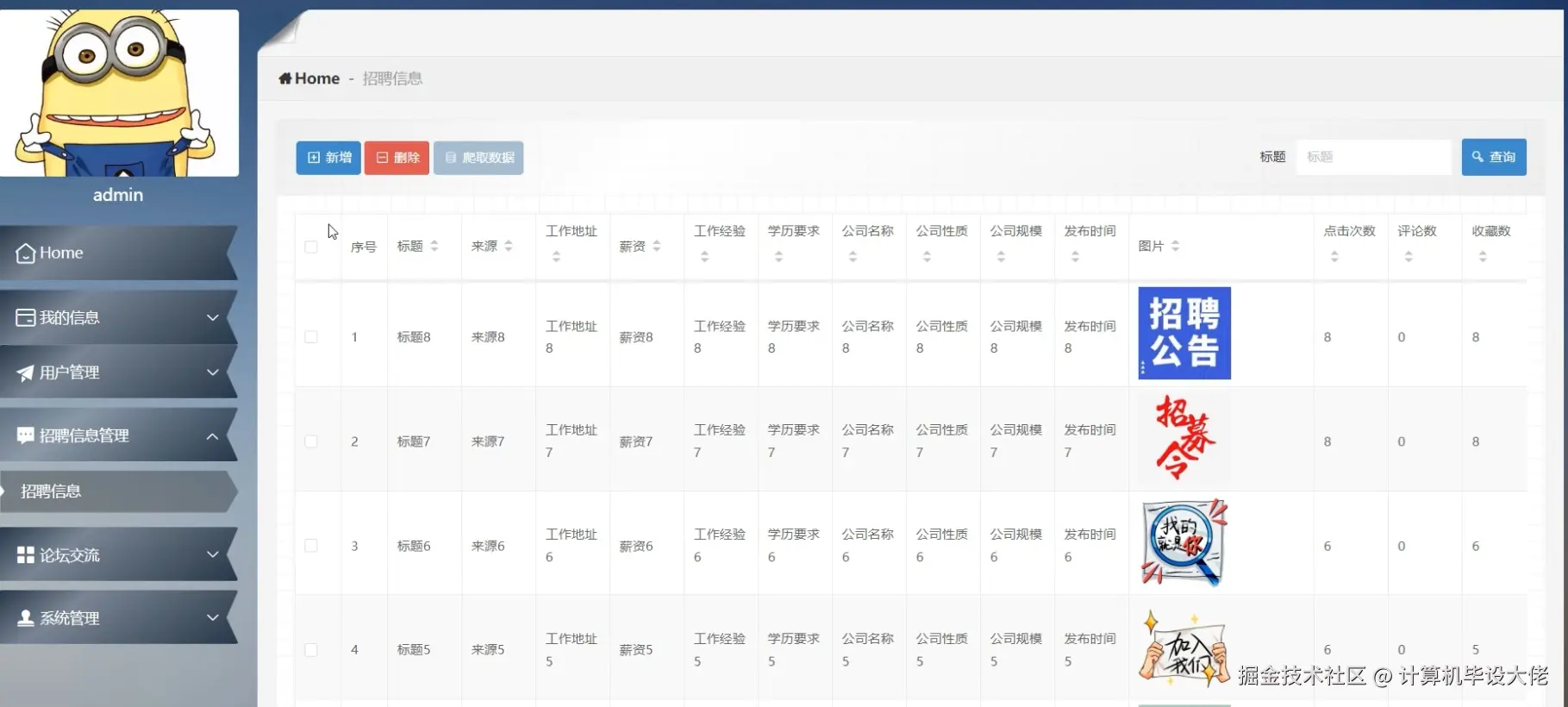Click the 爬取数据 button

click(478, 158)
